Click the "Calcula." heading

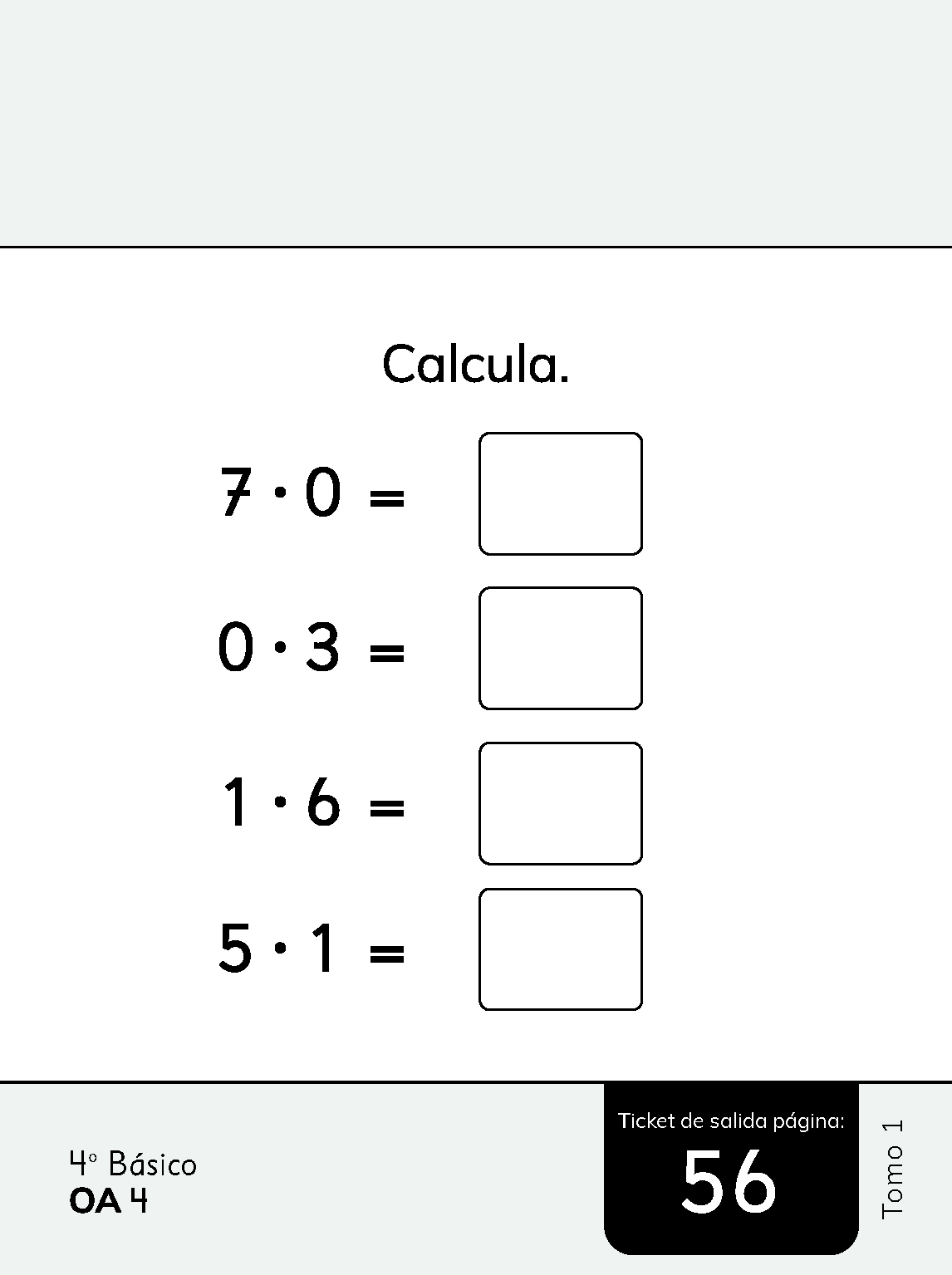pos(475,365)
